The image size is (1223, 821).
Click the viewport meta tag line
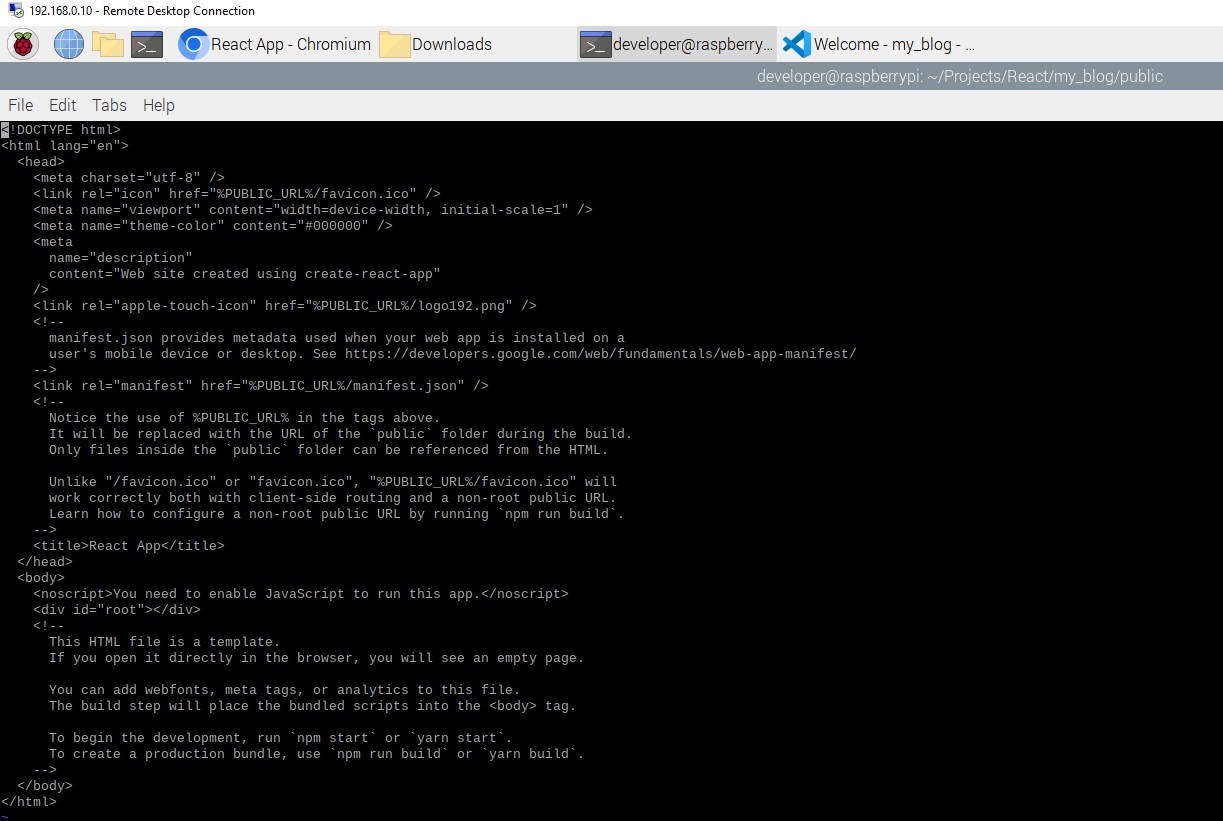(313, 210)
